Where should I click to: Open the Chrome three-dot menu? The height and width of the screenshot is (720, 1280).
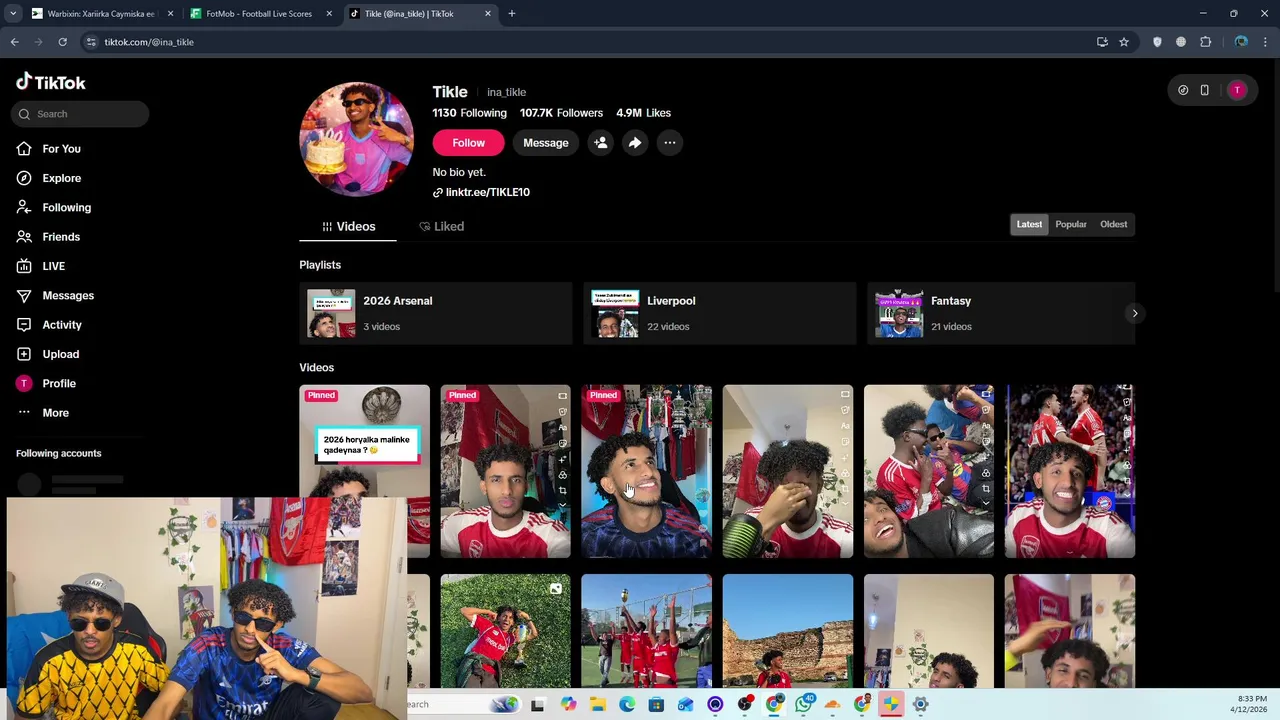coord(1266,42)
